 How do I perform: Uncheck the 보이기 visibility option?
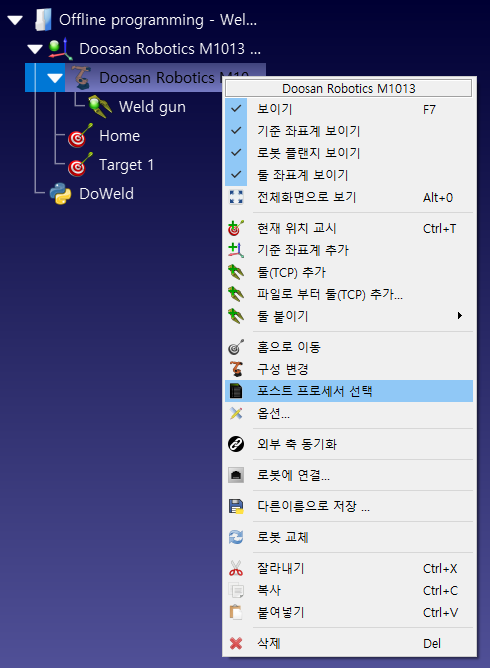click(x=236, y=109)
